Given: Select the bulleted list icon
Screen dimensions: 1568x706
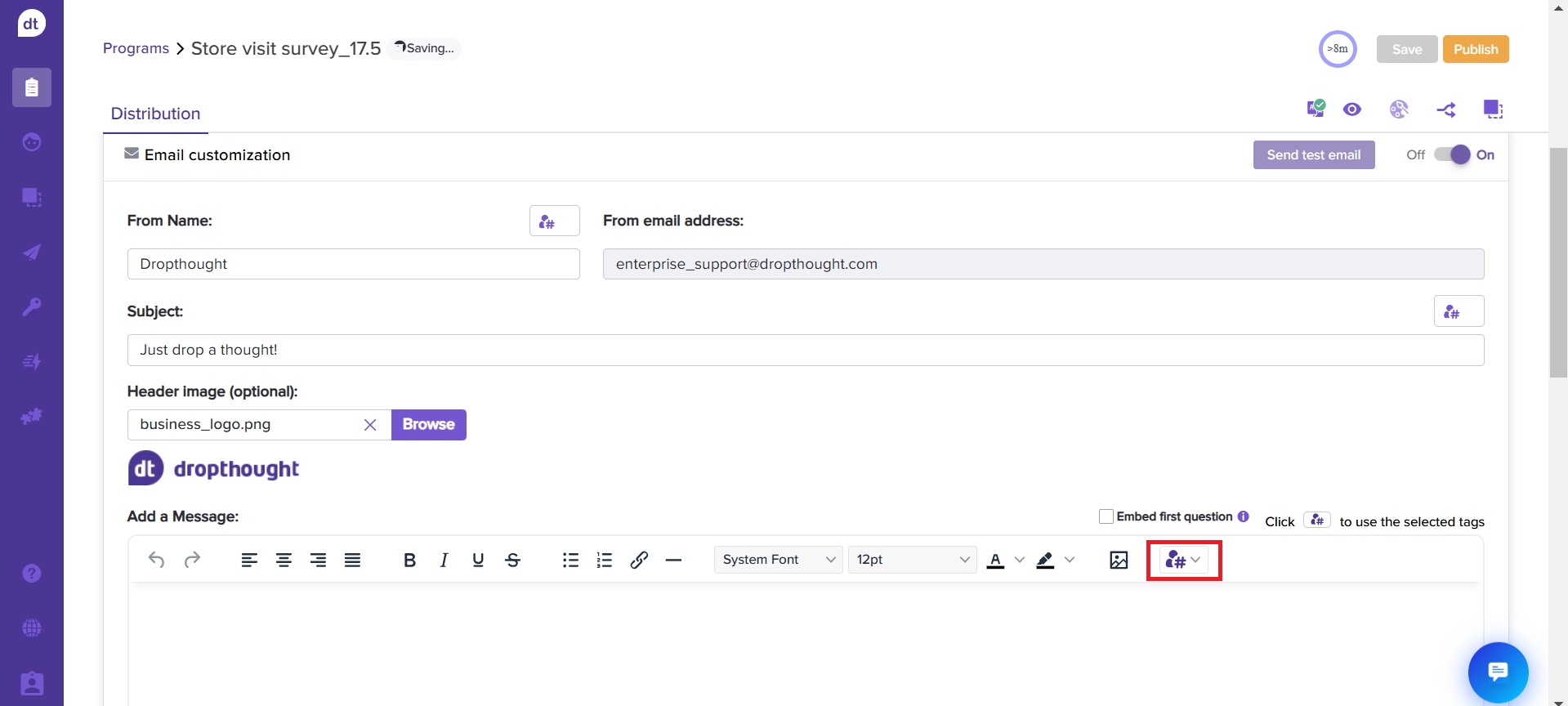Looking at the screenshot, I should (570, 560).
